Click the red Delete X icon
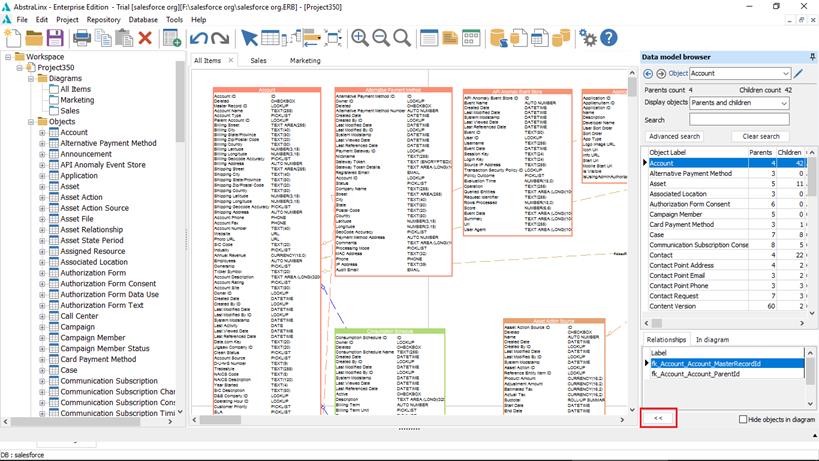The height and width of the screenshot is (461, 819). click(x=145, y=38)
